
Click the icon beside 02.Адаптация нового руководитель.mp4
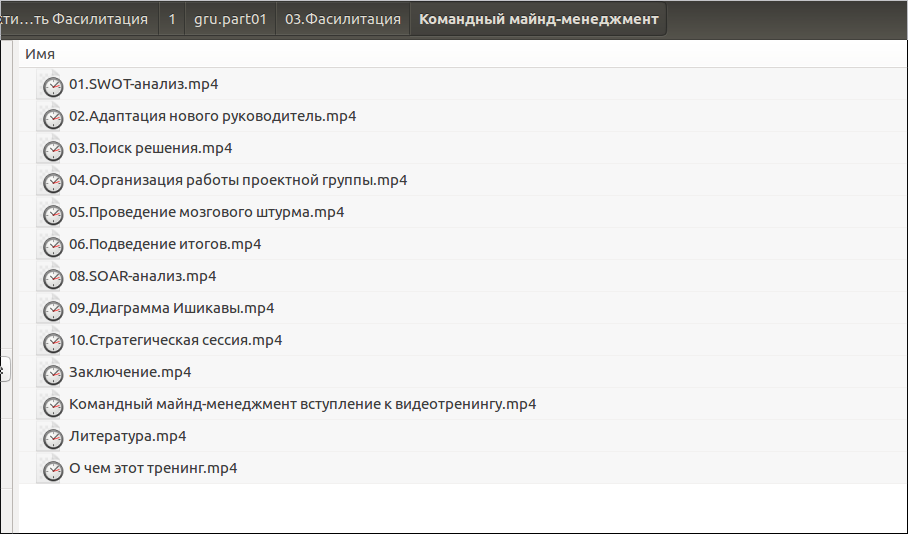[52, 117]
